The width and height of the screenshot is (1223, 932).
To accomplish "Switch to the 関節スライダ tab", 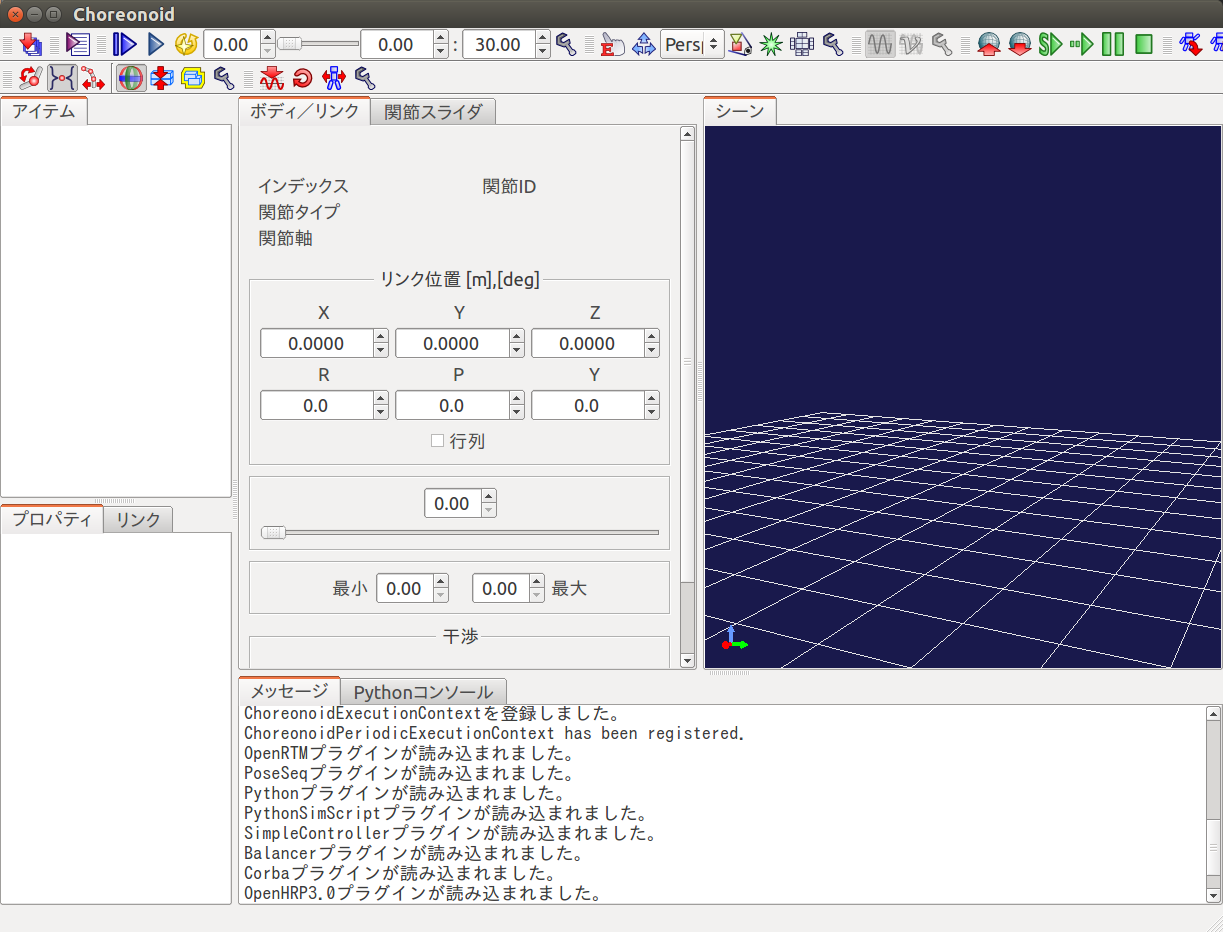I will point(433,112).
